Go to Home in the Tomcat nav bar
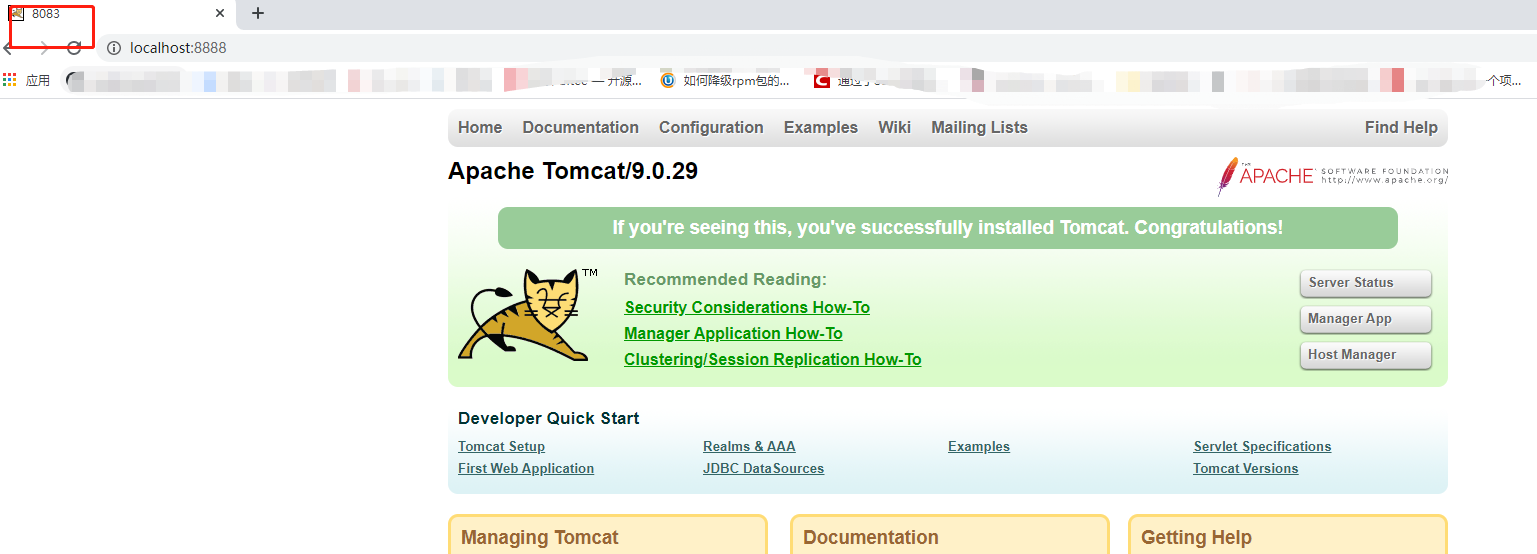The image size is (1537, 554). [x=480, y=127]
